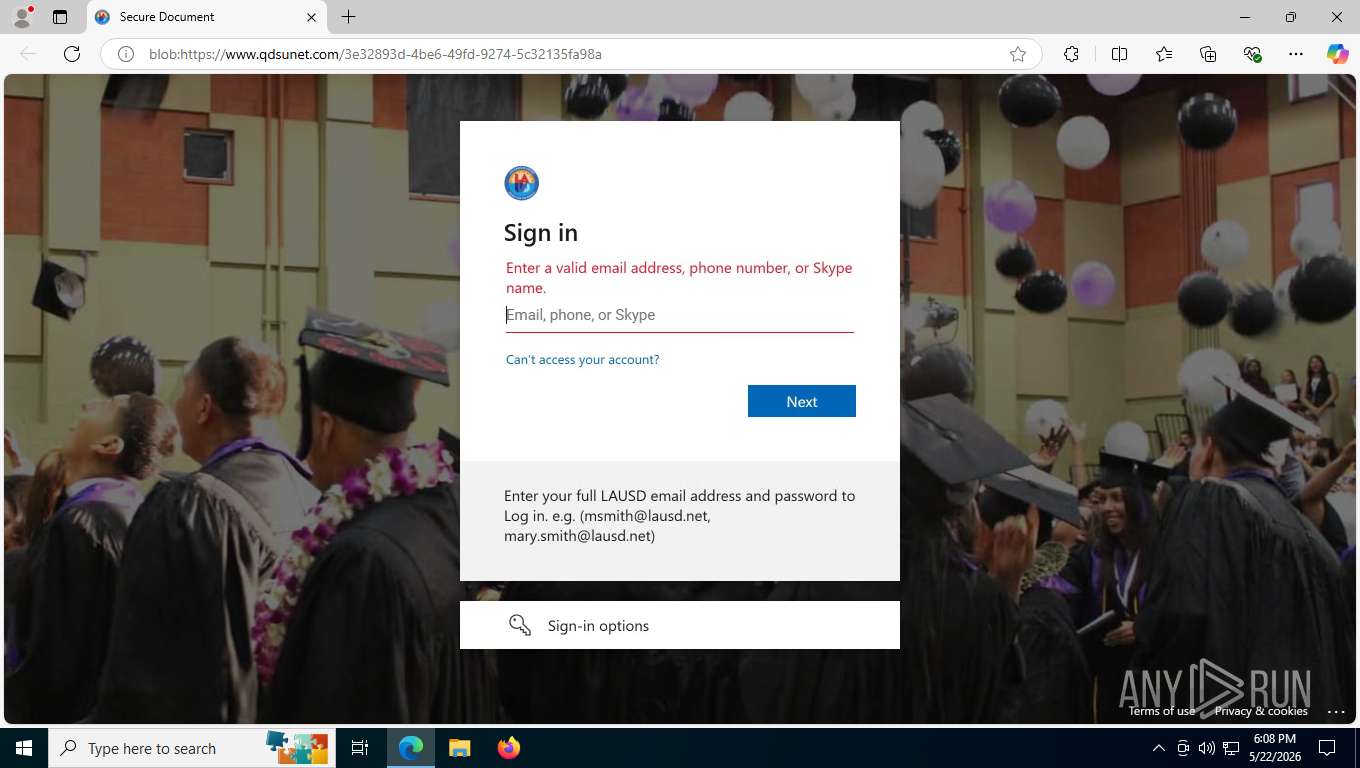Open Privacy & cookies link
Viewport: 1360px width, 768px height.
1261,711
